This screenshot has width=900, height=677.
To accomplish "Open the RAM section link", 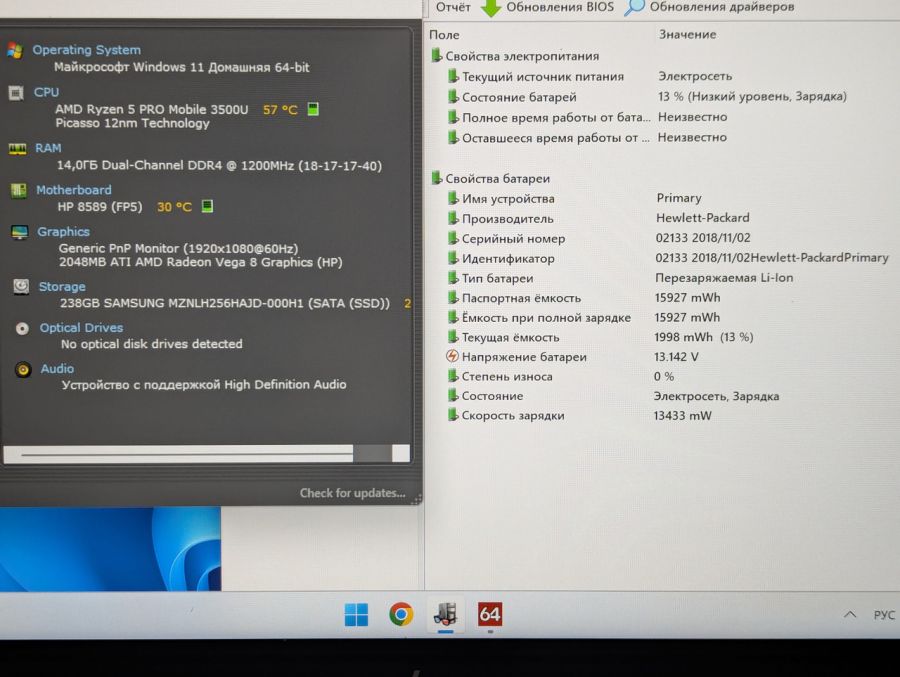I will [48, 148].
